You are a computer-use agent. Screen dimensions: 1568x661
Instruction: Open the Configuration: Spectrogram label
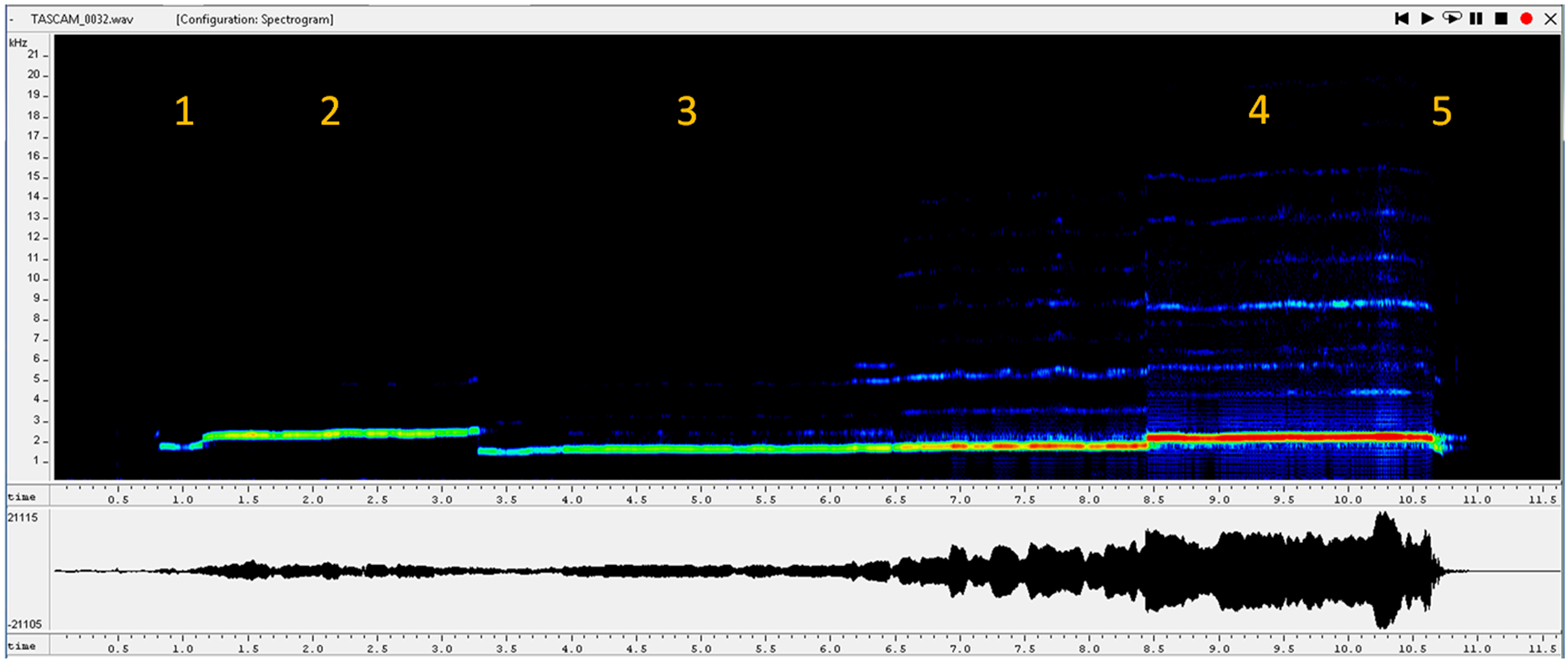(254, 20)
